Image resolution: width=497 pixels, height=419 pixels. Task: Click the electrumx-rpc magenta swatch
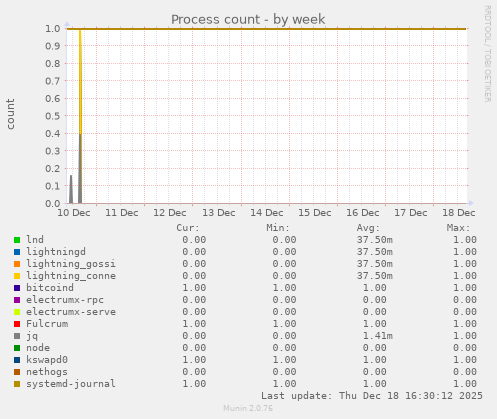click(17, 300)
